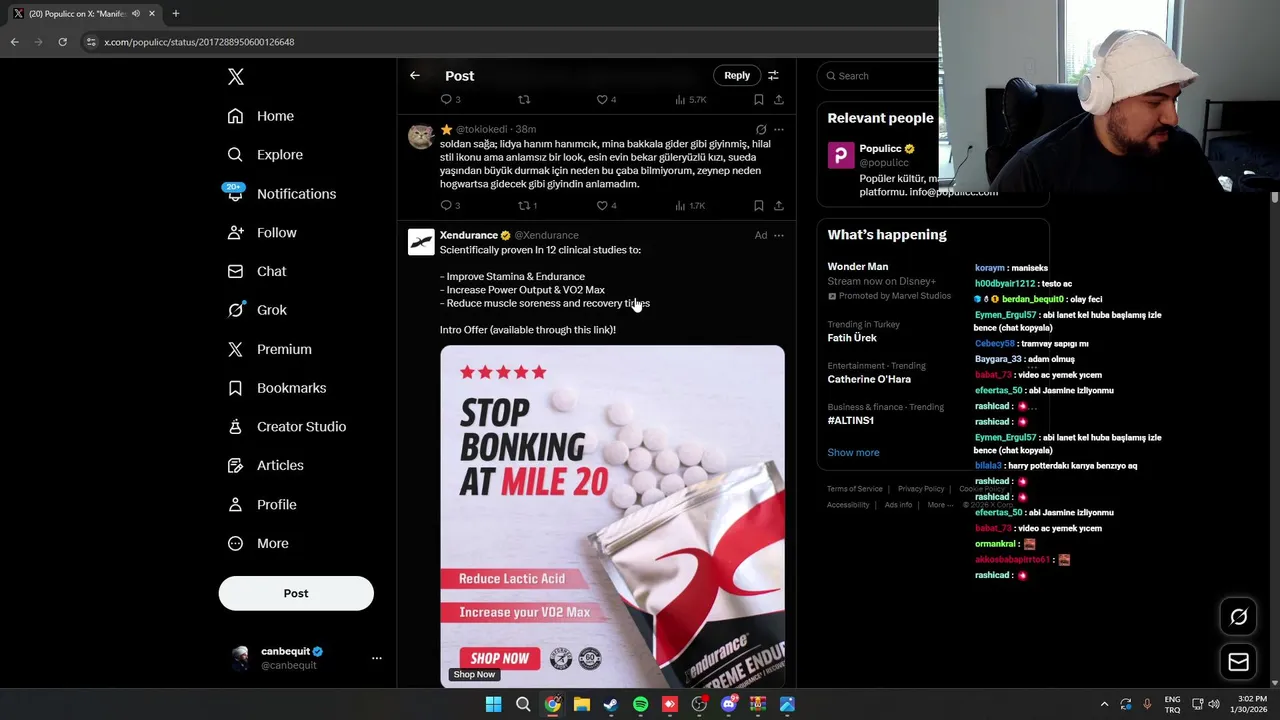Open more options on tokiokedi tweet
The width and height of the screenshot is (1280, 720).
click(779, 130)
